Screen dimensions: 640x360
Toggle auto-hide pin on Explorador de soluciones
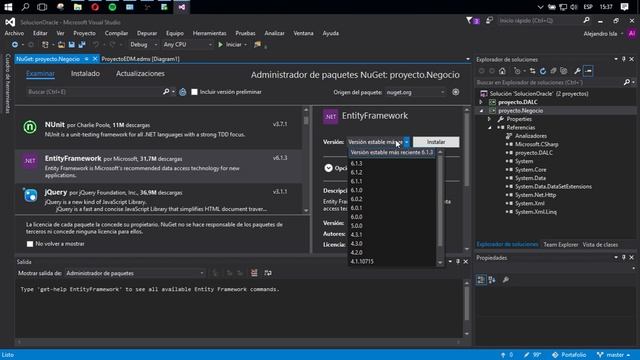624,59
